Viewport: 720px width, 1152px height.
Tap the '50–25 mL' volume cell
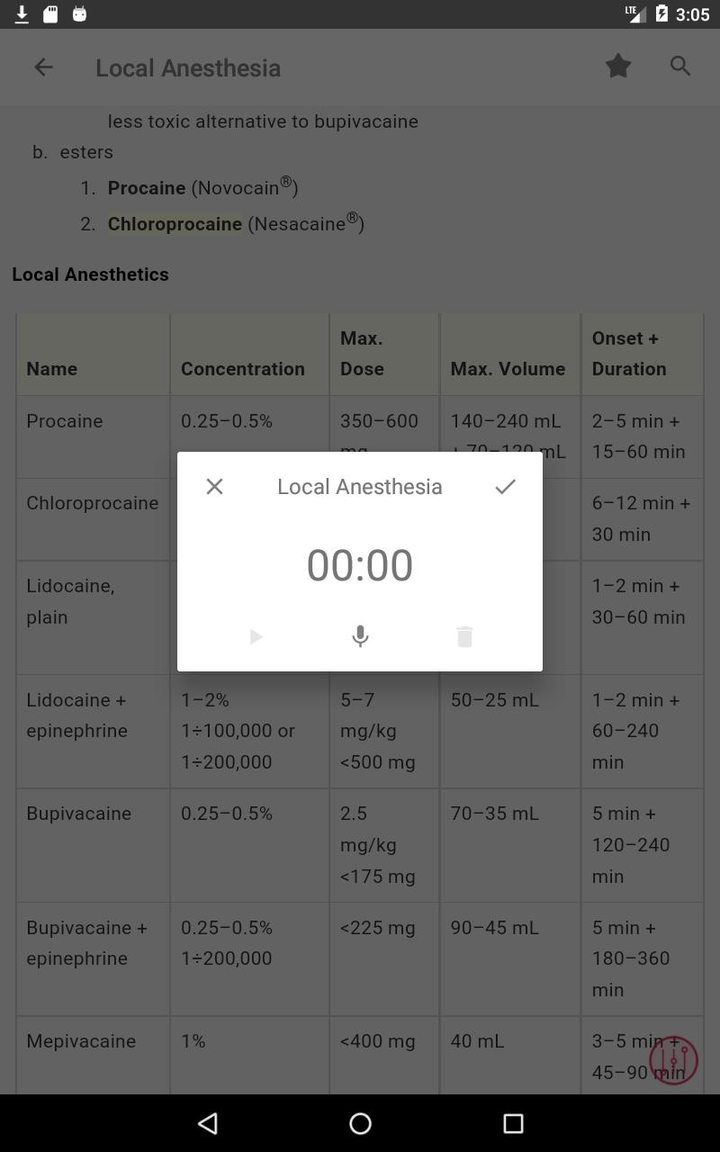[x=510, y=731]
